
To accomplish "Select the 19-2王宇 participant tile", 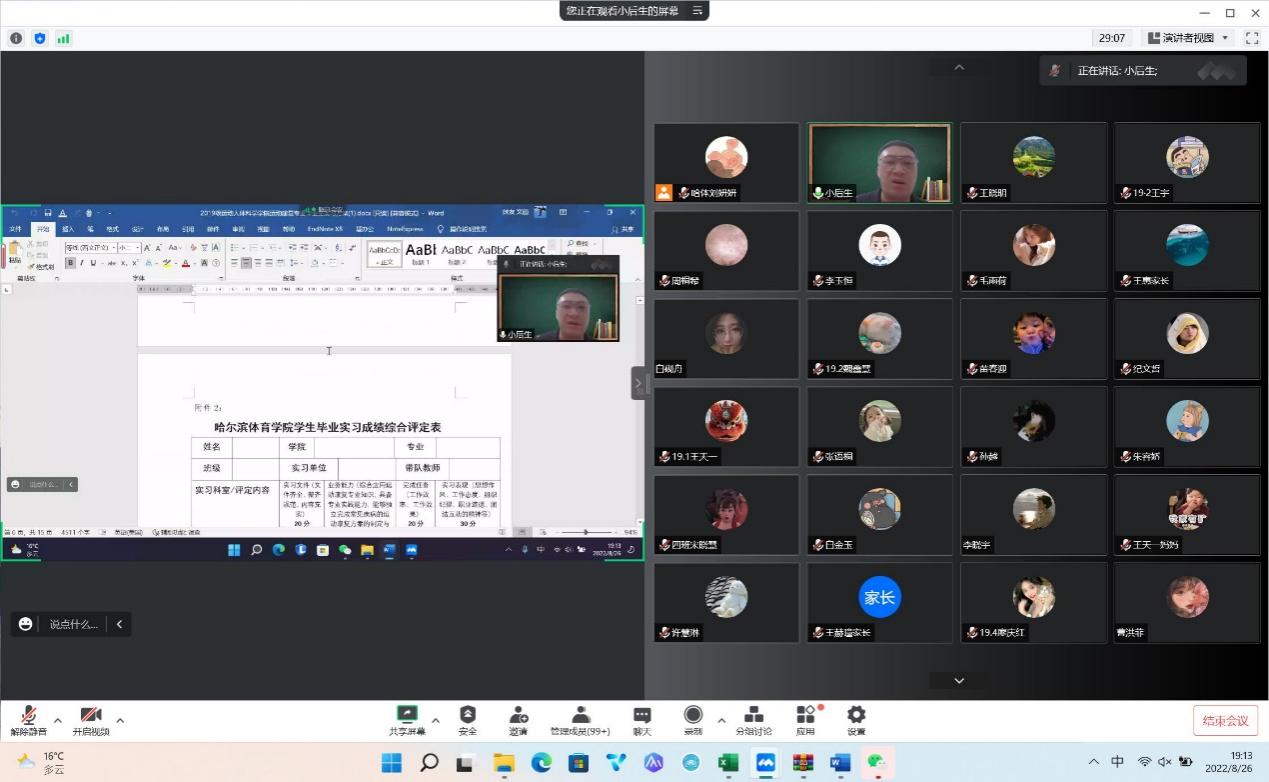I will [x=1187, y=162].
